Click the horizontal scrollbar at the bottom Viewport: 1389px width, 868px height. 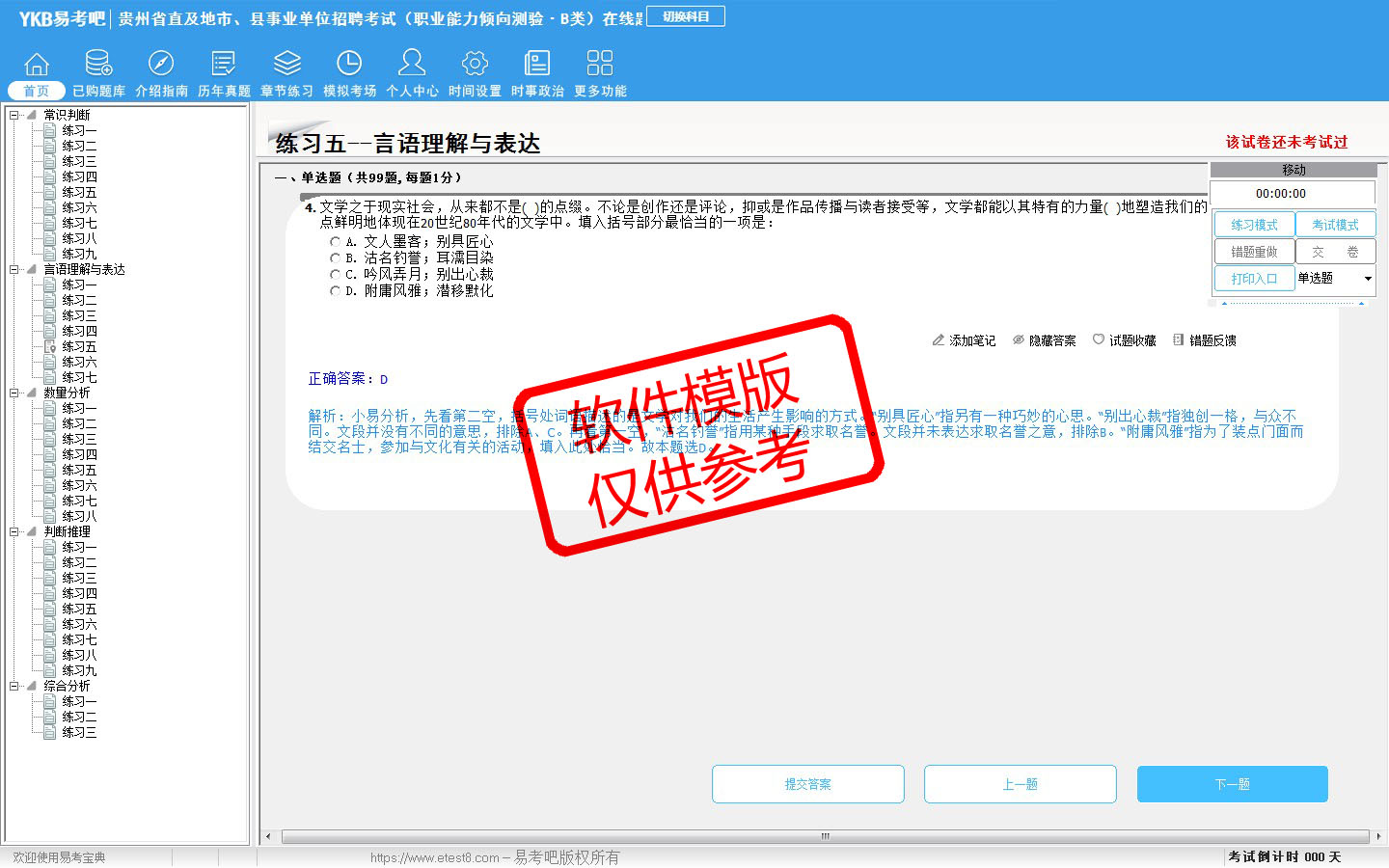[x=825, y=836]
